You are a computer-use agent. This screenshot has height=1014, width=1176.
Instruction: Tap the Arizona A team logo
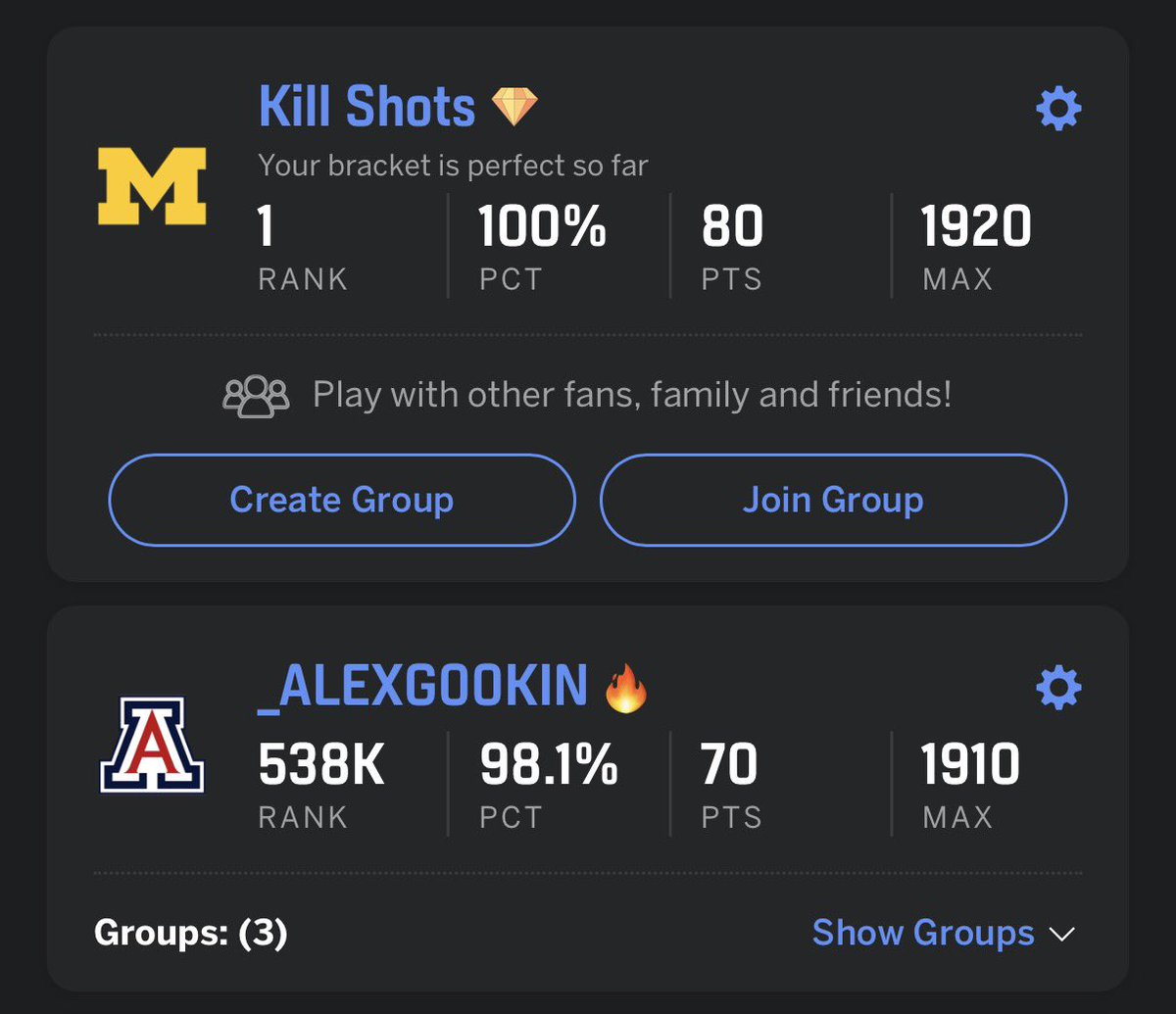[152, 745]
